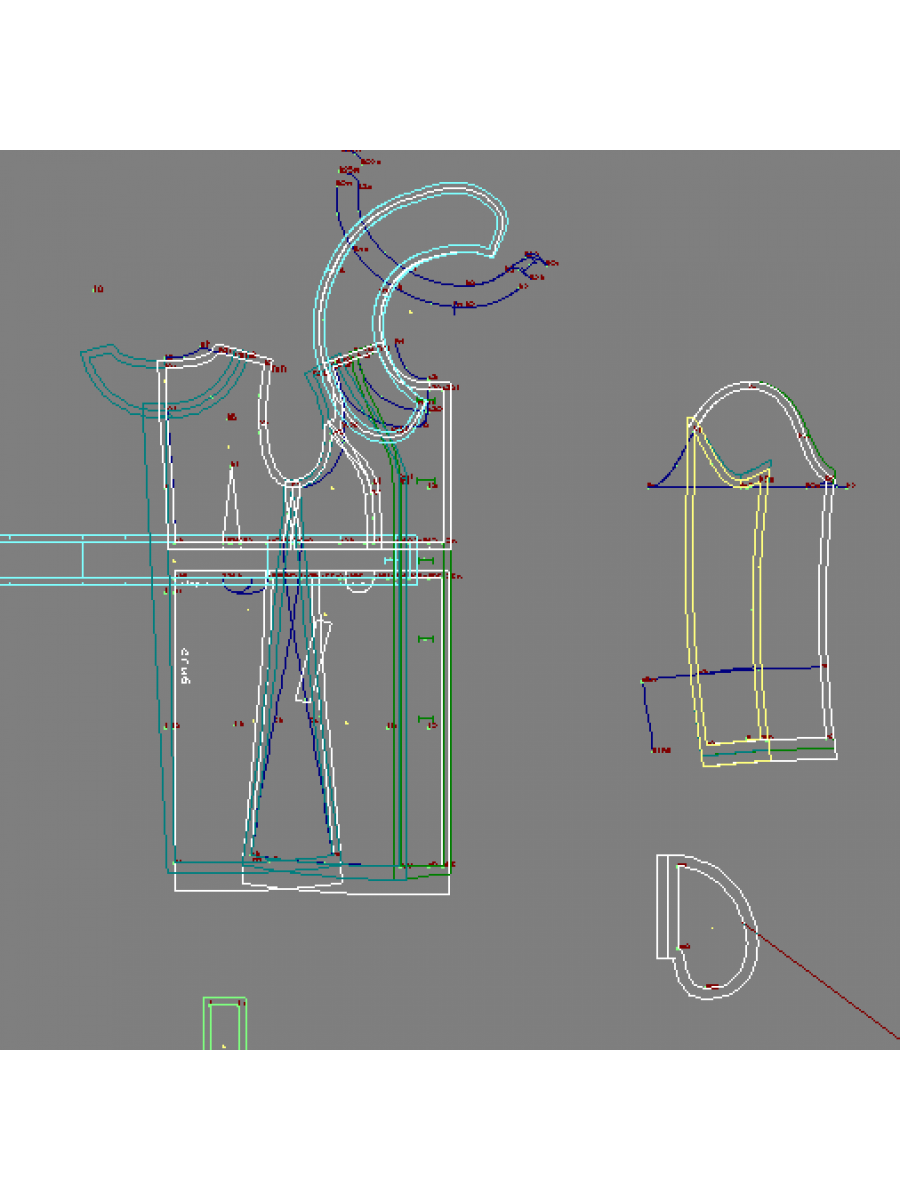Click the topmost green I-shaped button marker
This screenshot has height=1200, width=900.
pyautogui.click(x=426, y=483)
